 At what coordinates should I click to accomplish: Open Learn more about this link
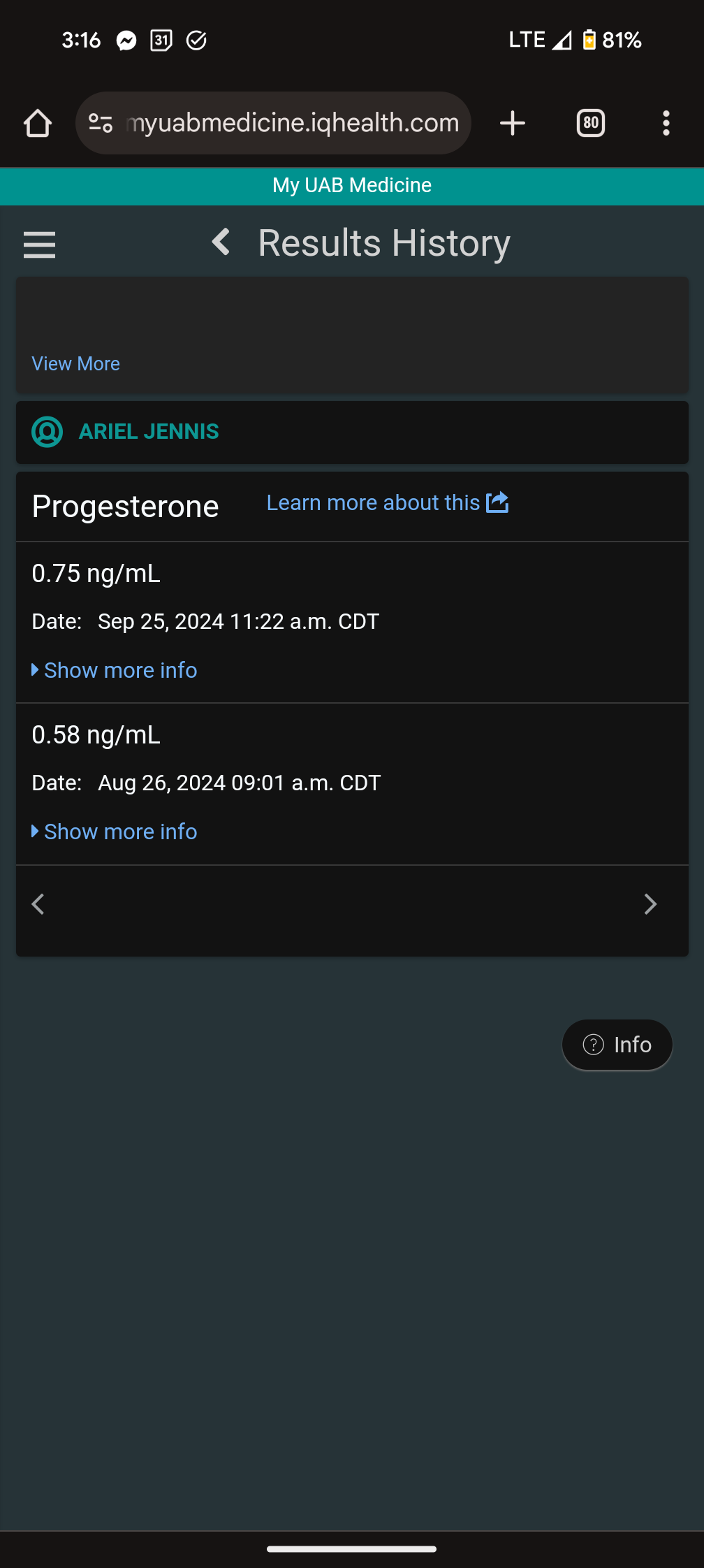pyautogui.click(x=373, y=502)
